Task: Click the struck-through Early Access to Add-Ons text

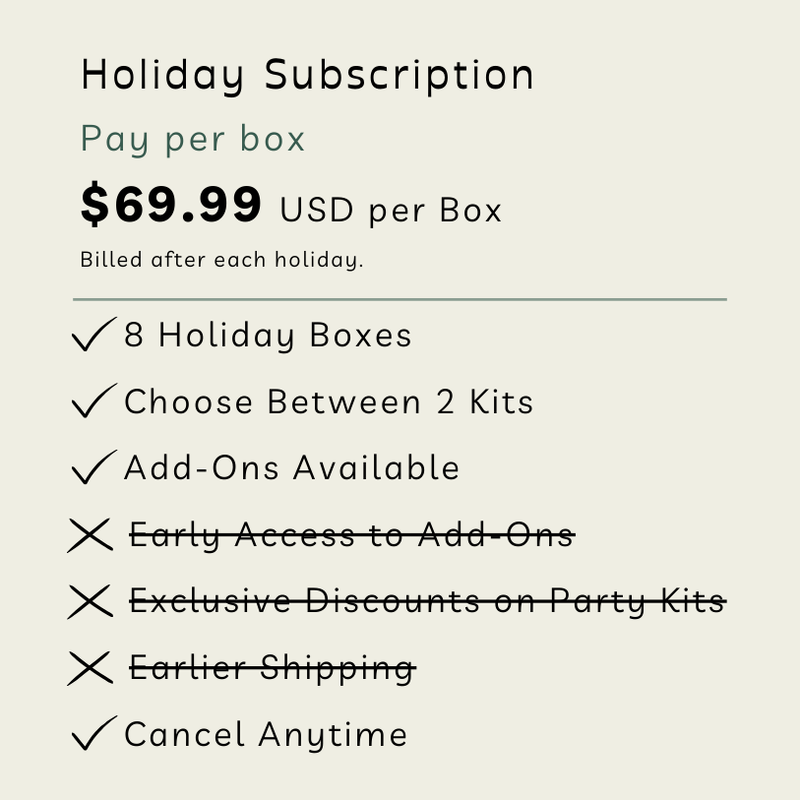Action: tap(352, 536)
